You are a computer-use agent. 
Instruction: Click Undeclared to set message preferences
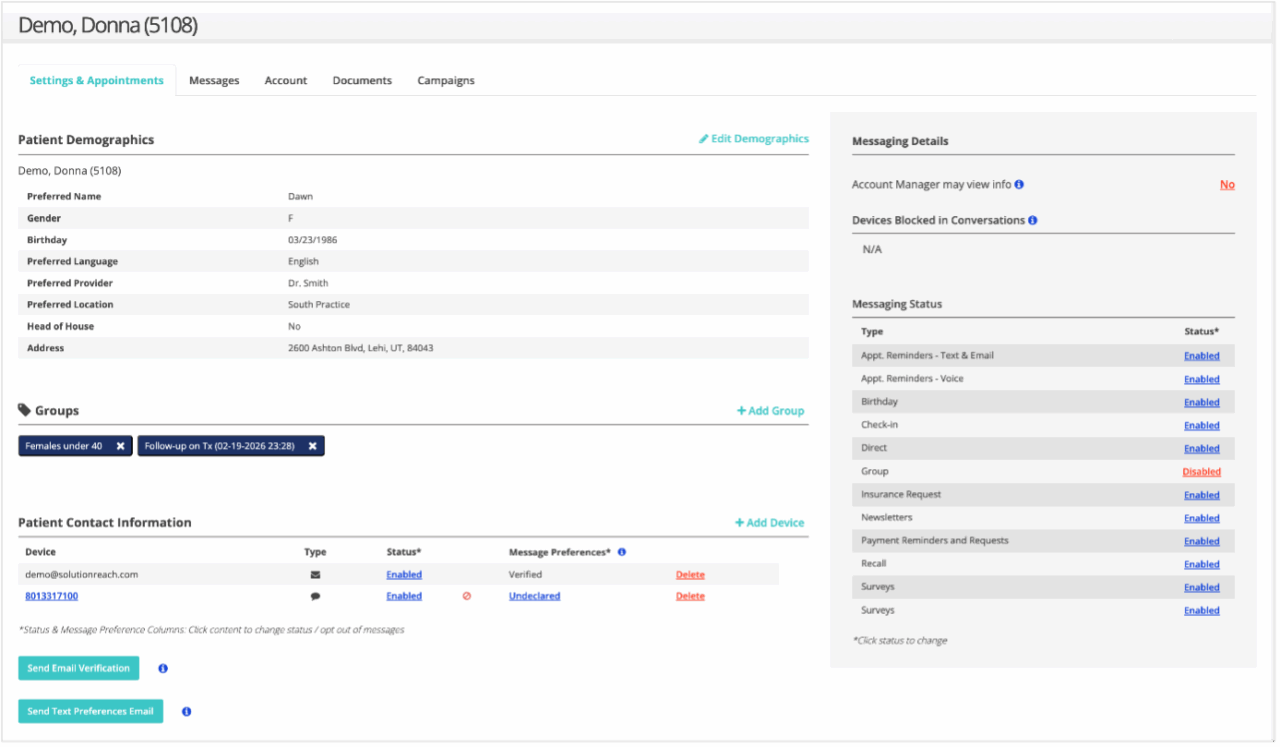[x=534, y=595]
